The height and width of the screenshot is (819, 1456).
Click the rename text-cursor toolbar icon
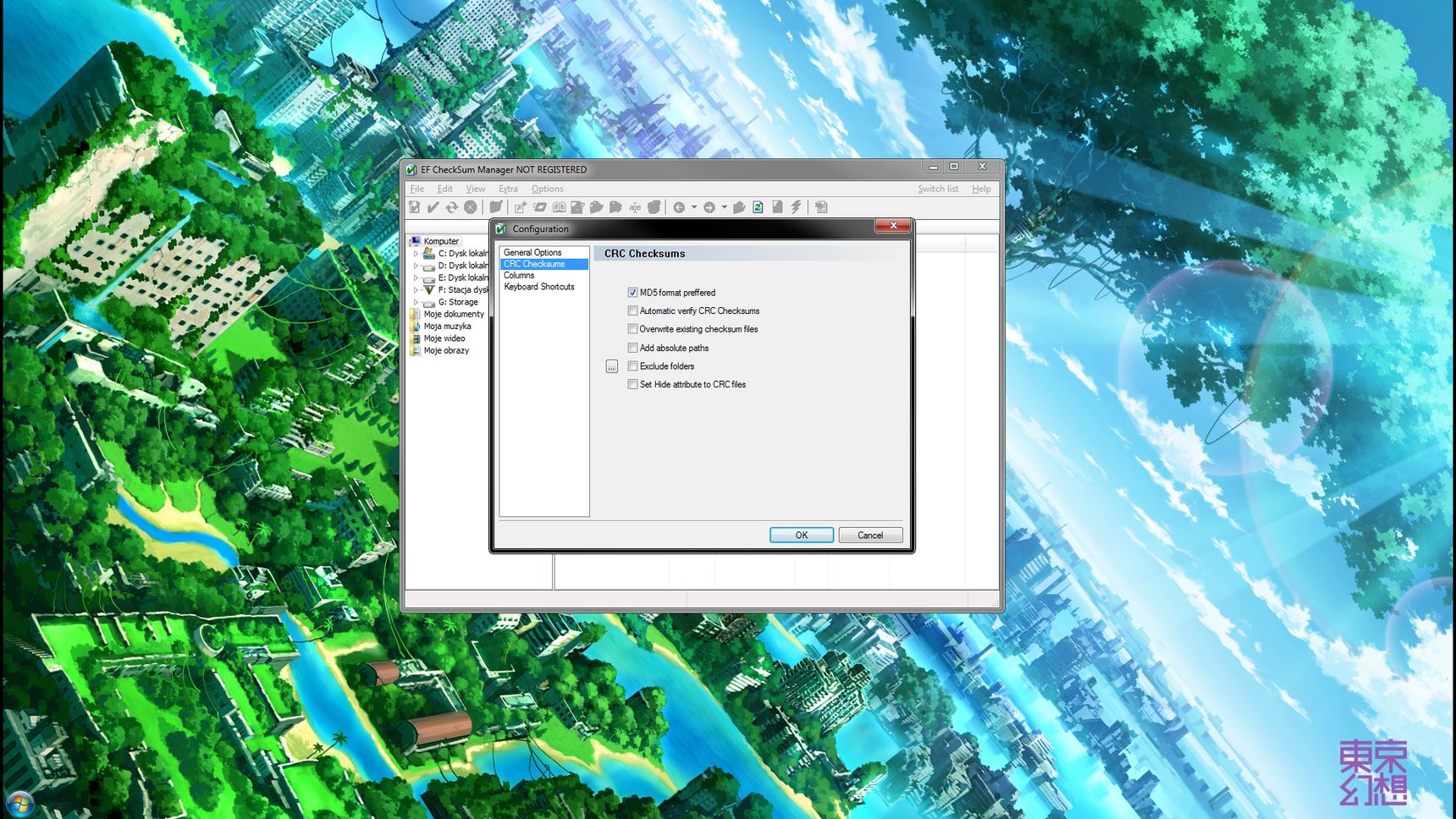(x=635, y=207)
